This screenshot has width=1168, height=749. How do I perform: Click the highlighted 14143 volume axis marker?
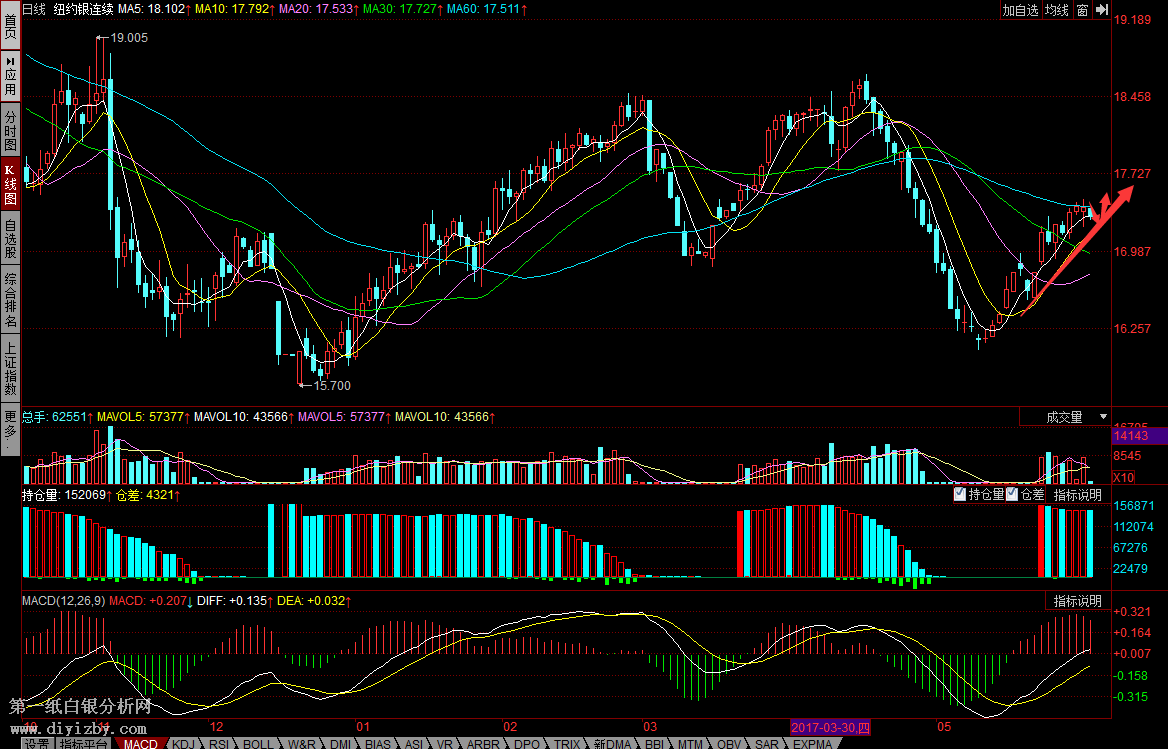tap(1131, 436)
